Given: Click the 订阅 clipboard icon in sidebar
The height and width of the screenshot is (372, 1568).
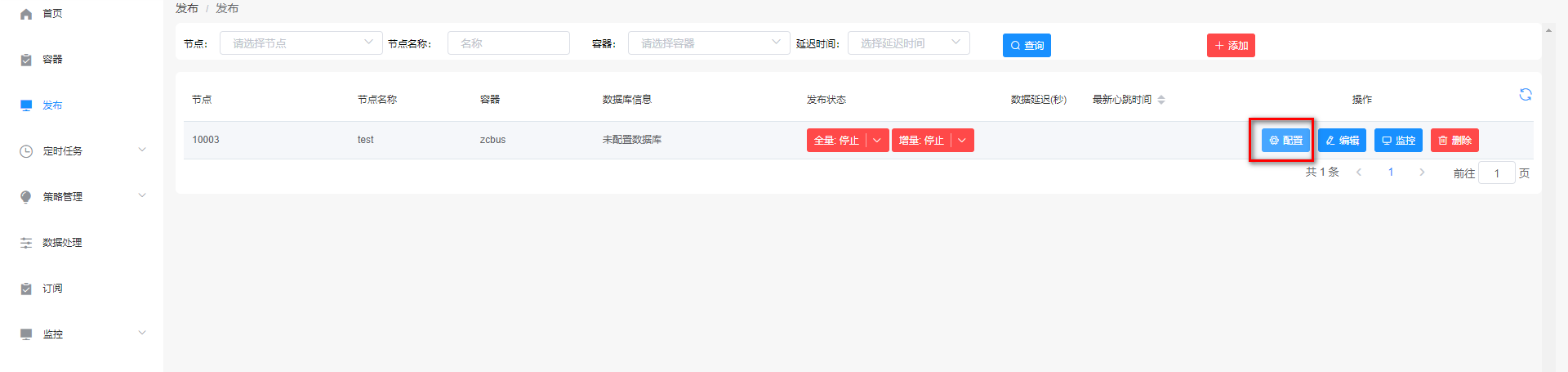Looking at the screenshot, I should point(26,289).
